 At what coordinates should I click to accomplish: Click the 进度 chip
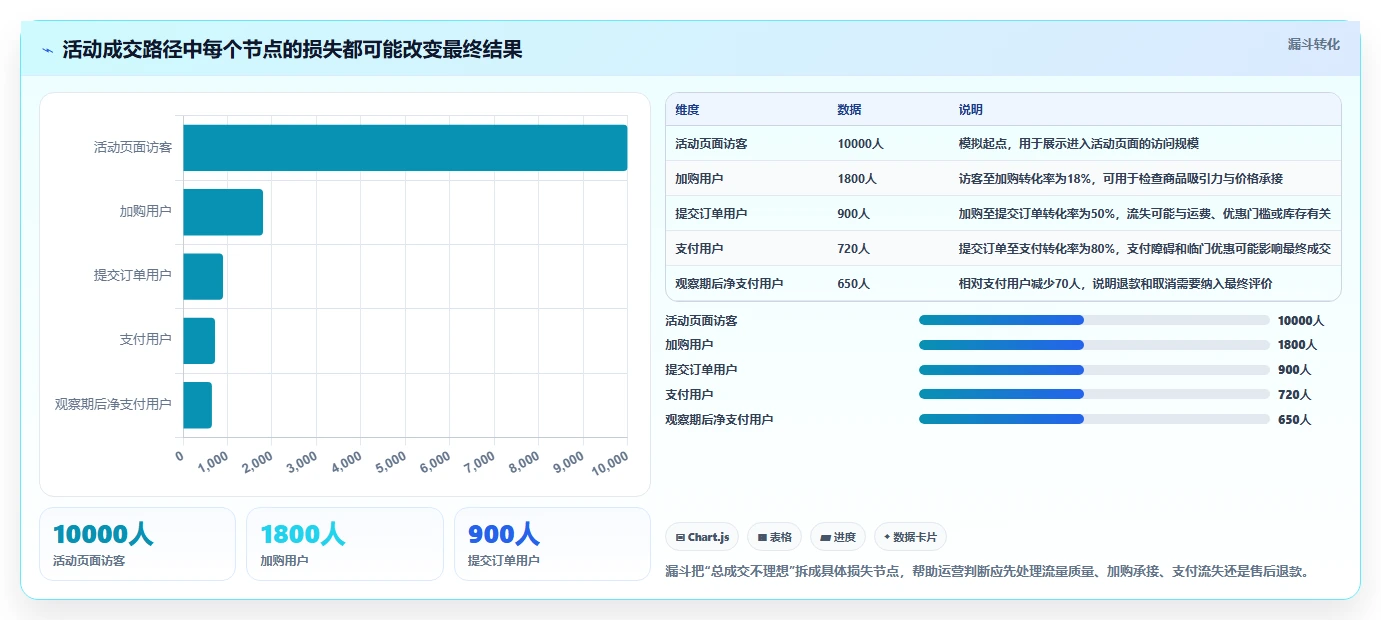[838, 537]
